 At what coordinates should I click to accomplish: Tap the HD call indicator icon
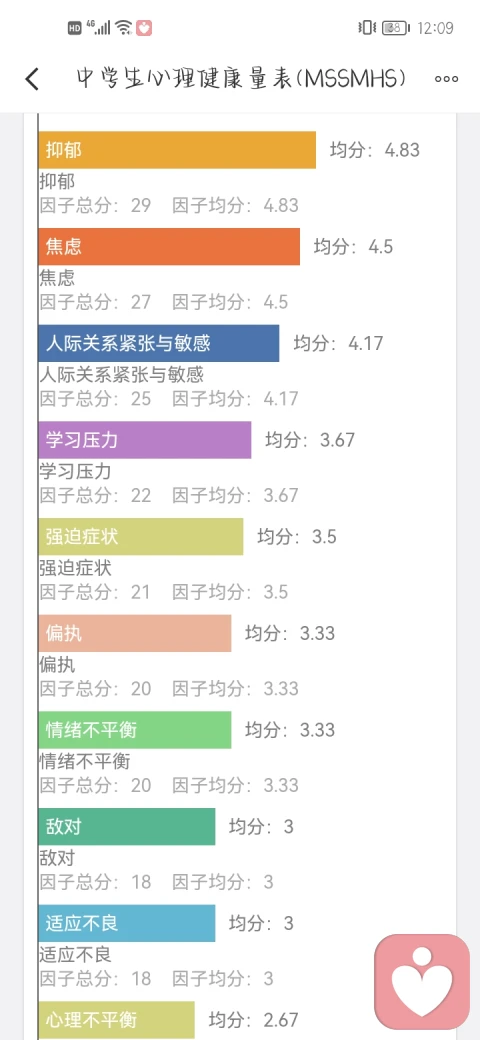click(74, 28)
